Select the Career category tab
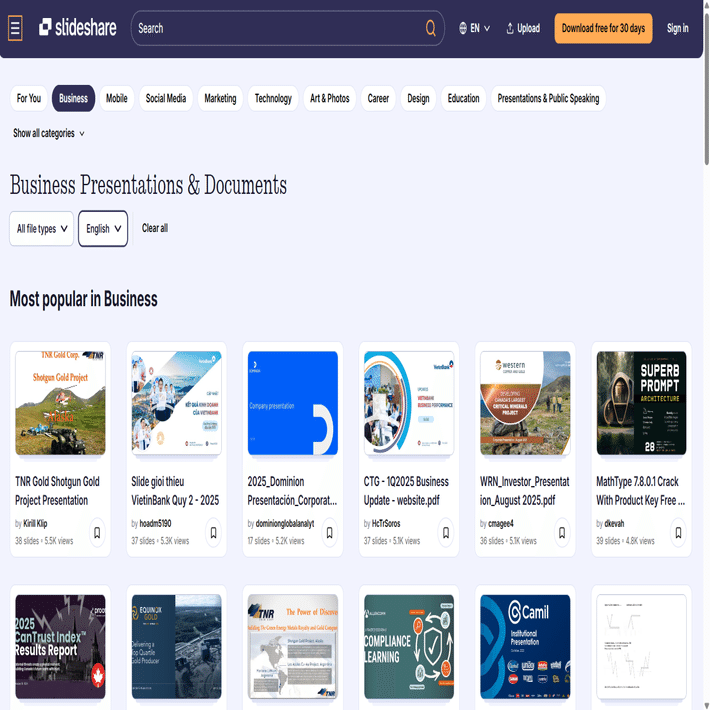The height and width of the screenshot is (710, 710). 378,98
